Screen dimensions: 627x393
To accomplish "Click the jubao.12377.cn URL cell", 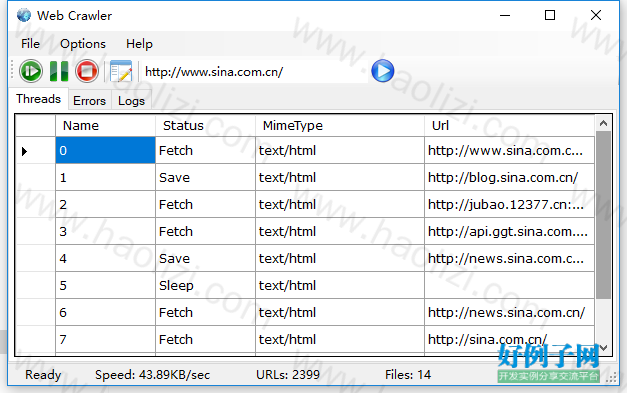I will [x=509, y=204].
